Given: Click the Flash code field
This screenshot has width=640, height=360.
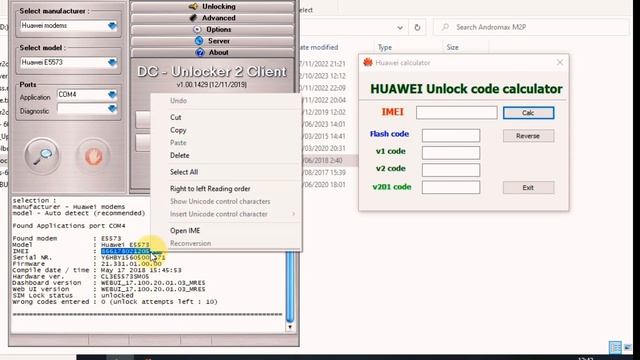Looking at the screenshot, I should pyautogui.click(x=451, y=136).
